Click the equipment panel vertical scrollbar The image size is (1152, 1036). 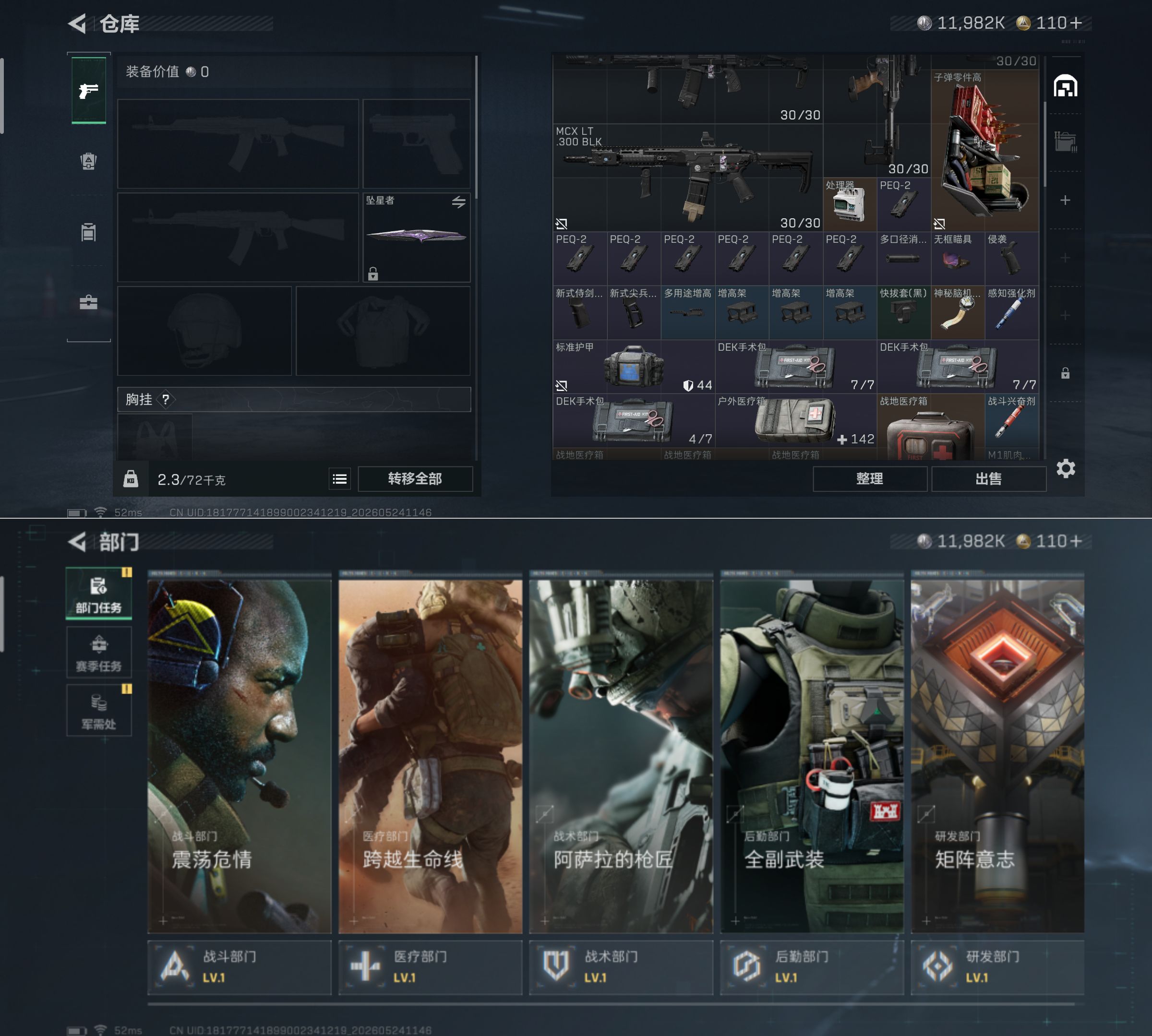476,127
